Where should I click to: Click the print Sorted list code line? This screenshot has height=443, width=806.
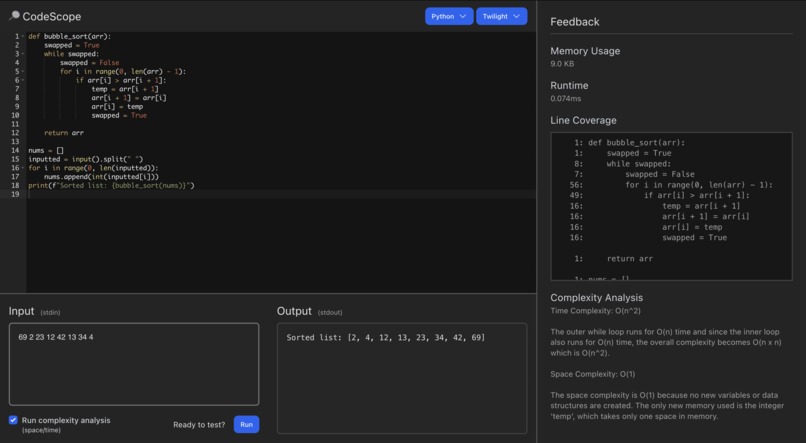coord(111,186)
